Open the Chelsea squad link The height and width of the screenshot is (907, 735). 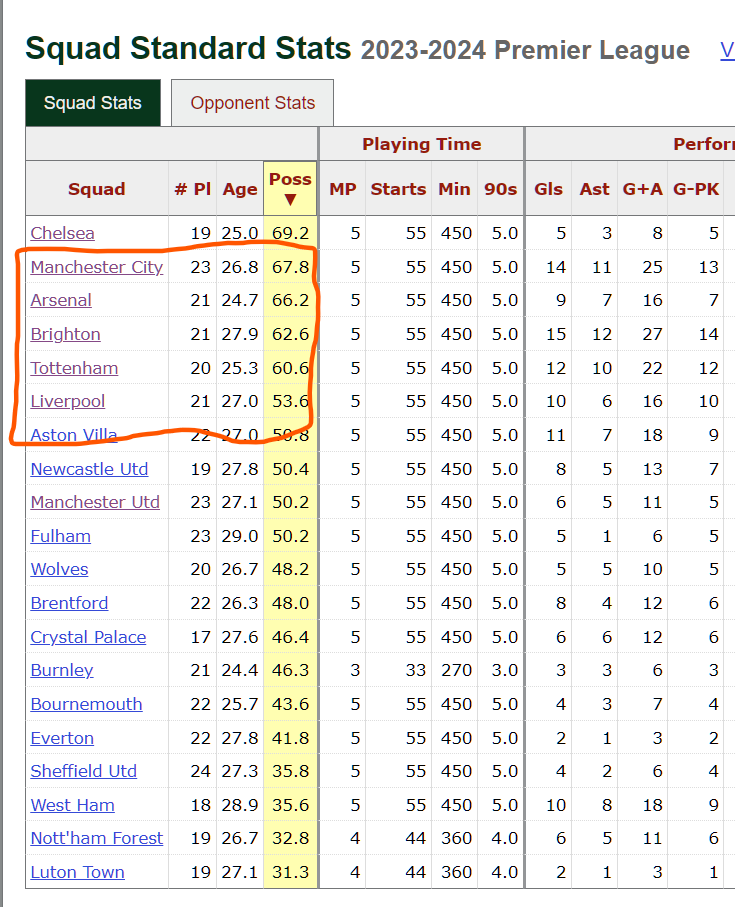click(x=62, y=233)
